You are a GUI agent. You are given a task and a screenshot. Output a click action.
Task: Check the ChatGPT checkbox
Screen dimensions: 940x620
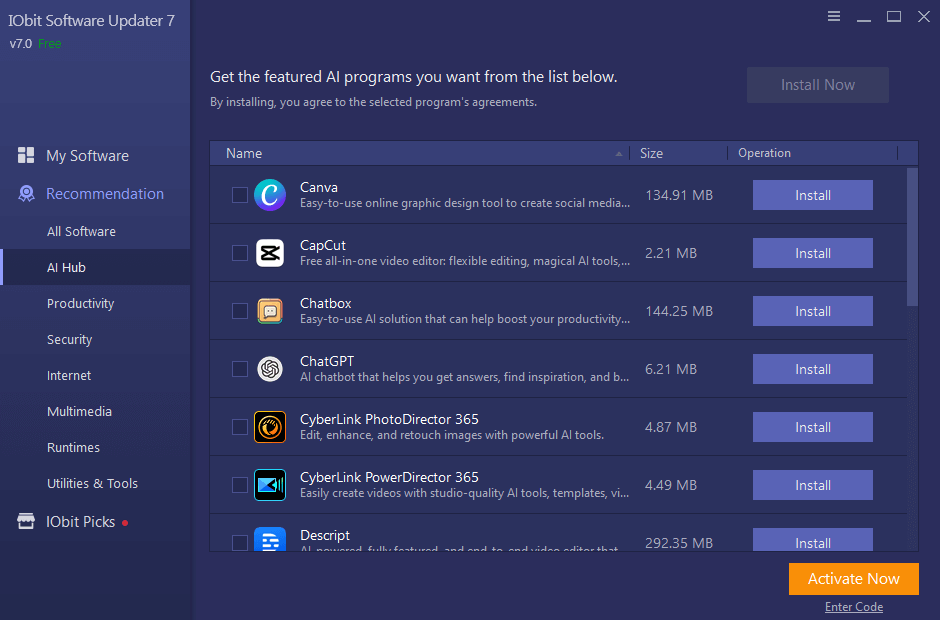[239, 369]
